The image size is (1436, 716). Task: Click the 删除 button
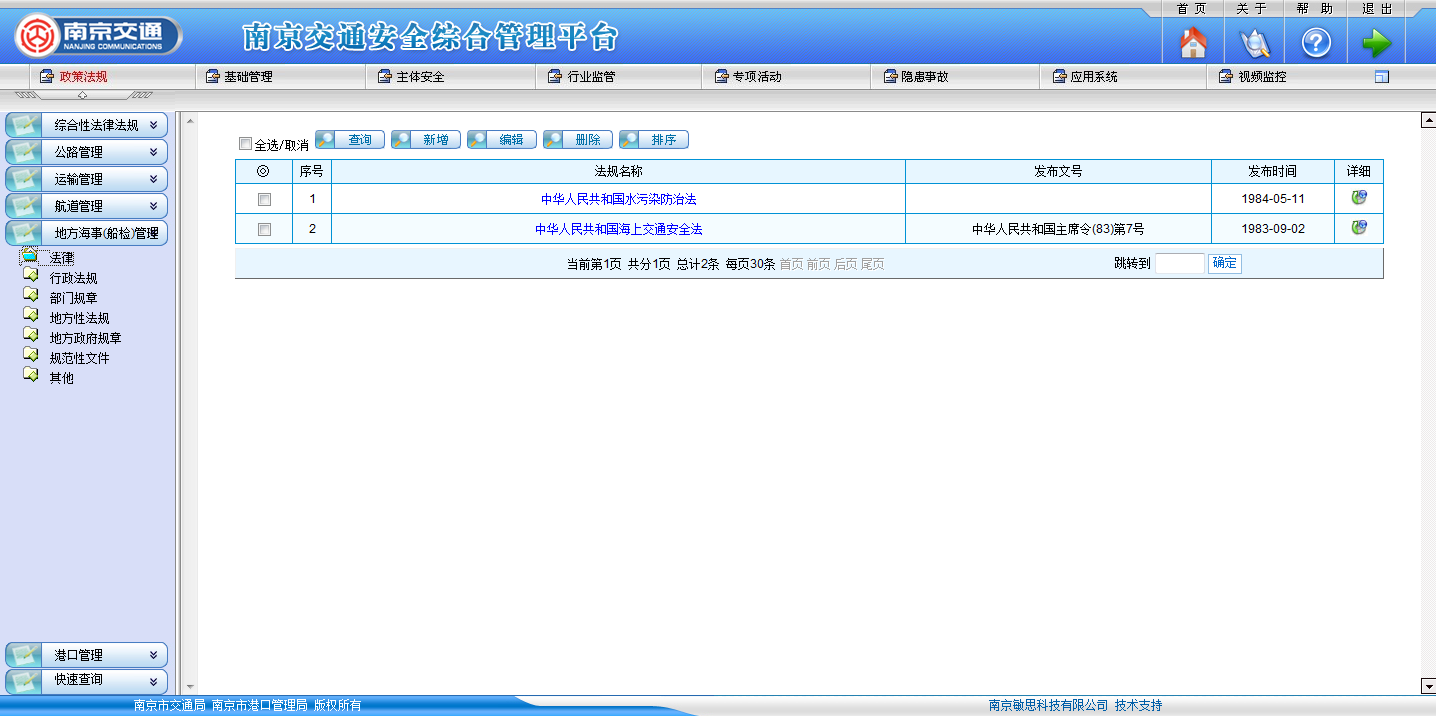point(578,140)
